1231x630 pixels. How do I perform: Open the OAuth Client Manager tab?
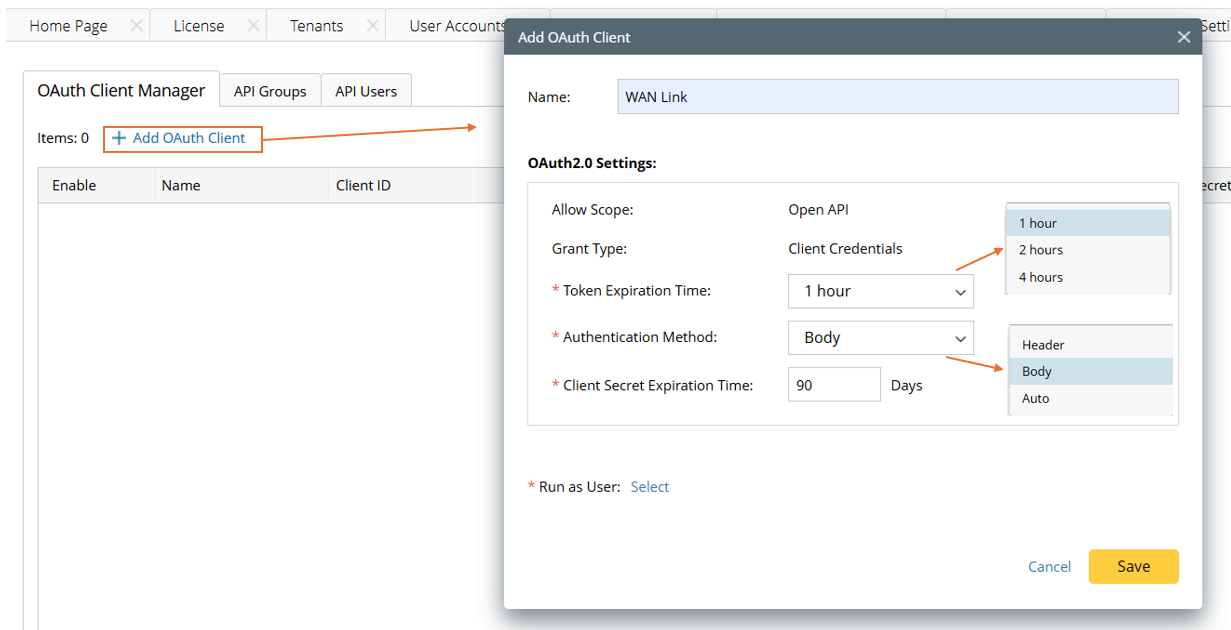(x=121, y=90)
